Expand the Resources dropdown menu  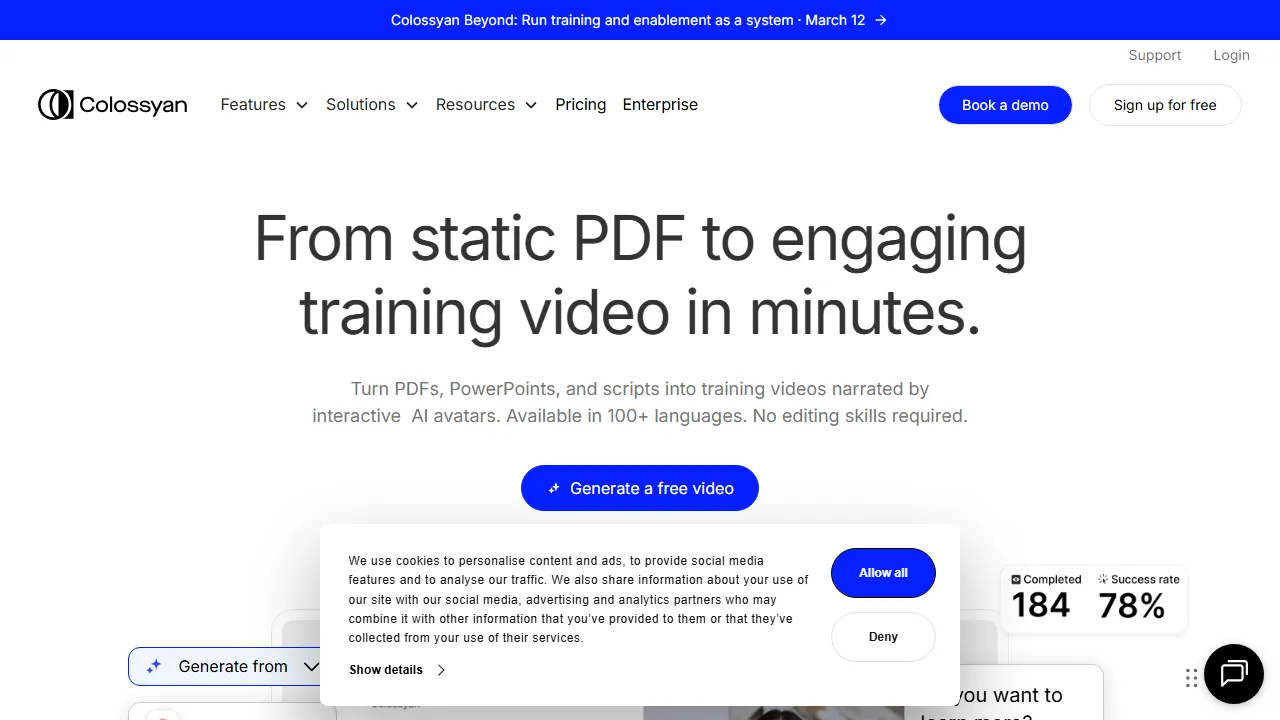coord(486,105)
